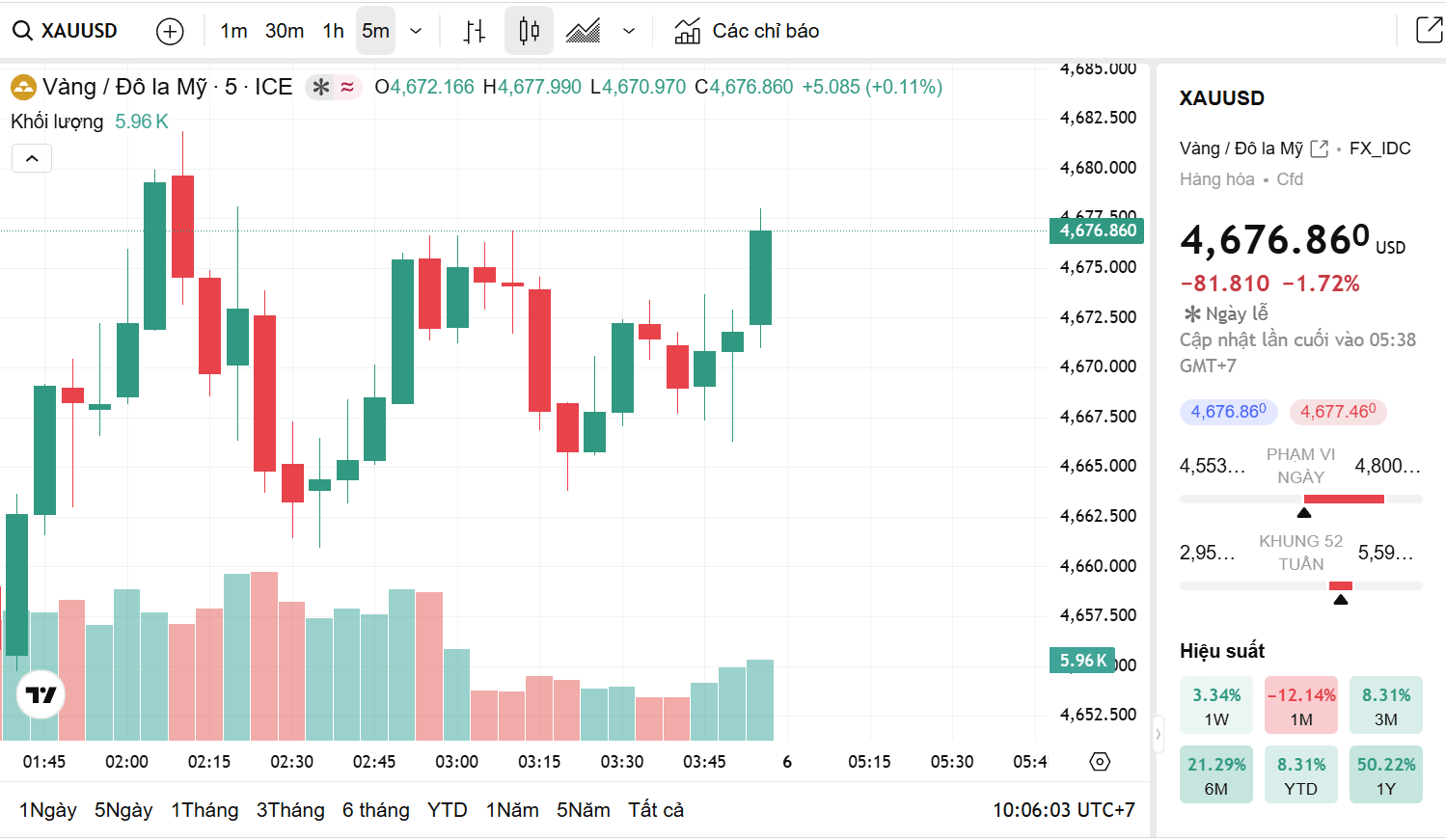Select the bars chart style icon
Image resolution: width=1446 pixels, height=840 pixels.
[474, 31]
